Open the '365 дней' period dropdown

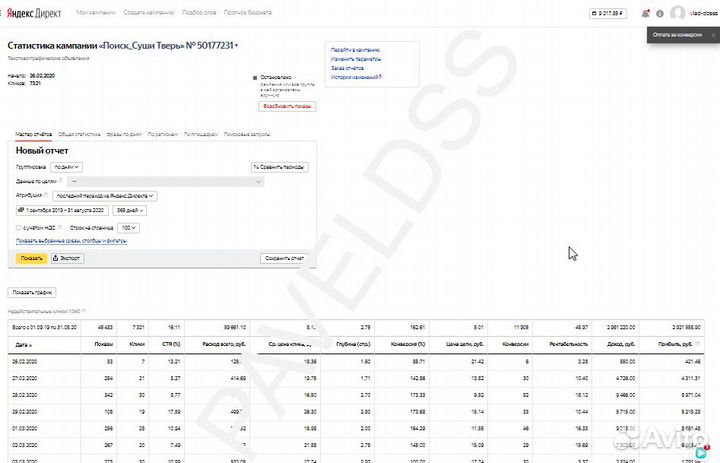[130, 211]
